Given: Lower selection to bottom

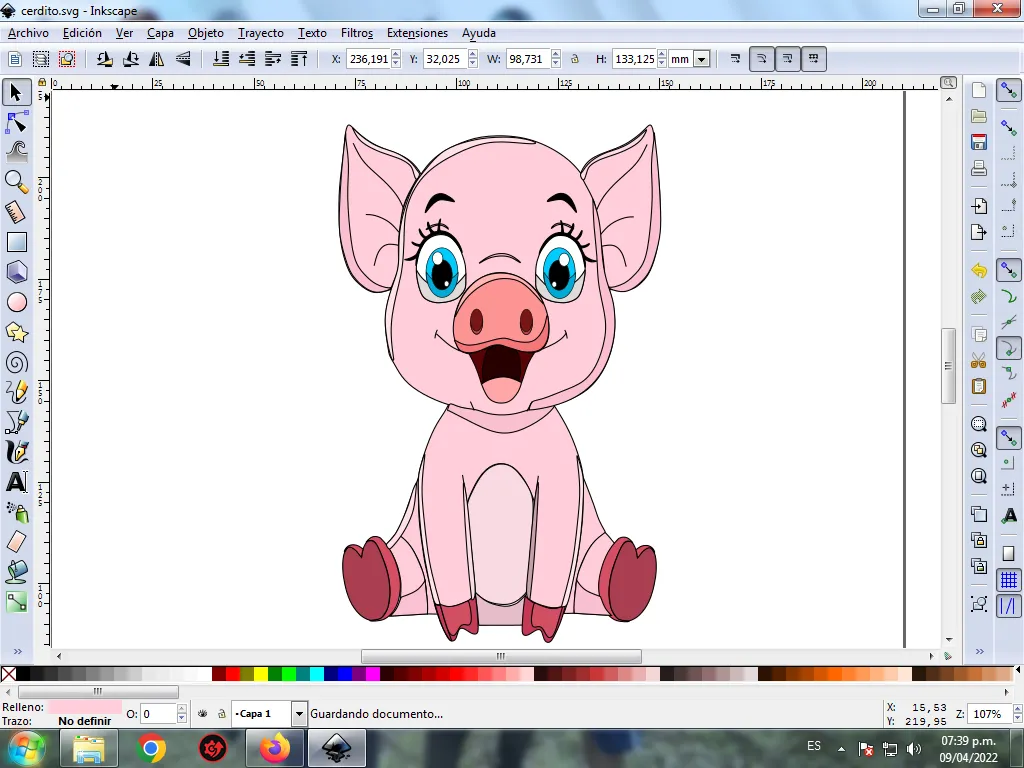Looking at the screenshot, I should click(x=221, y=59).
